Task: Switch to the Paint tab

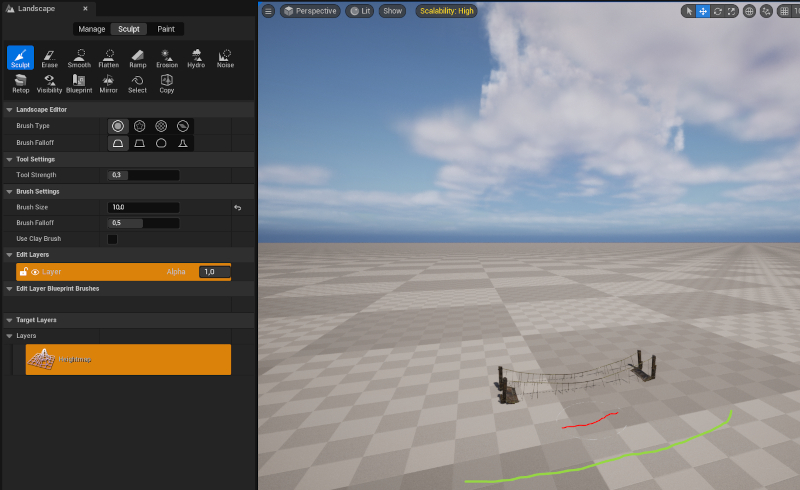Action: 165,29
